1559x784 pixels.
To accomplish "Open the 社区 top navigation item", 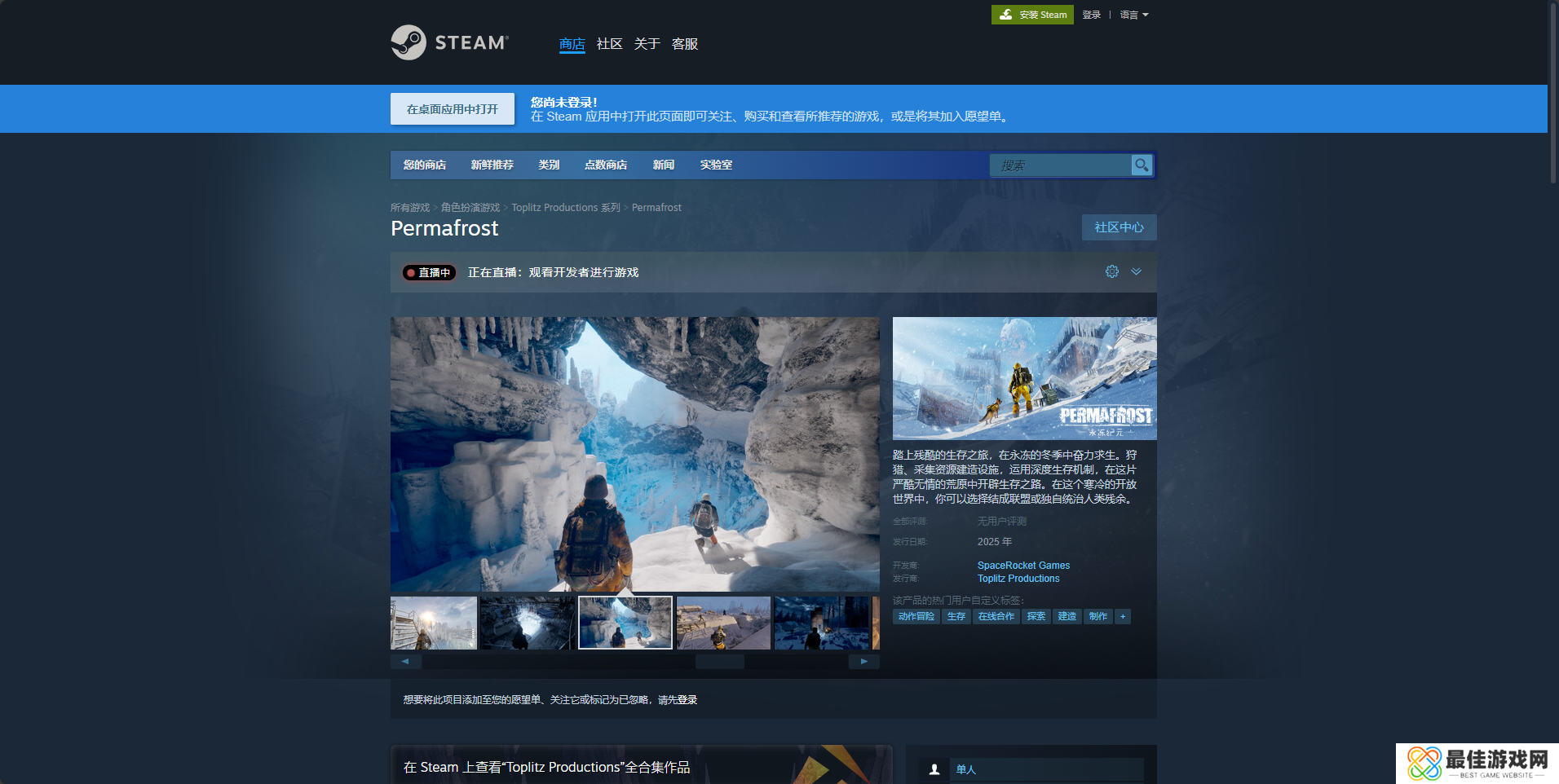I will (609, 44).
